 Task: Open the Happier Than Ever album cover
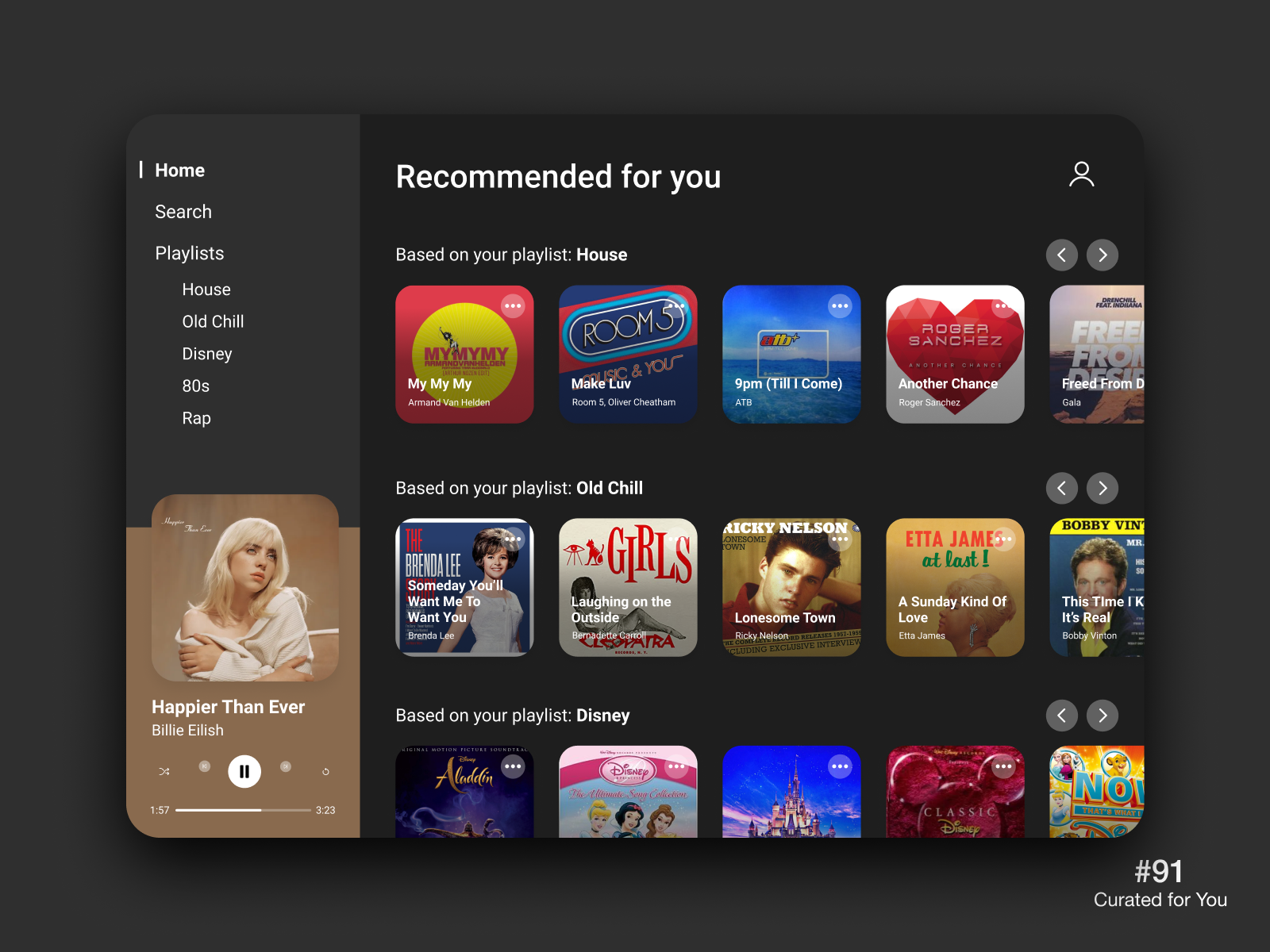coord(245,588)
